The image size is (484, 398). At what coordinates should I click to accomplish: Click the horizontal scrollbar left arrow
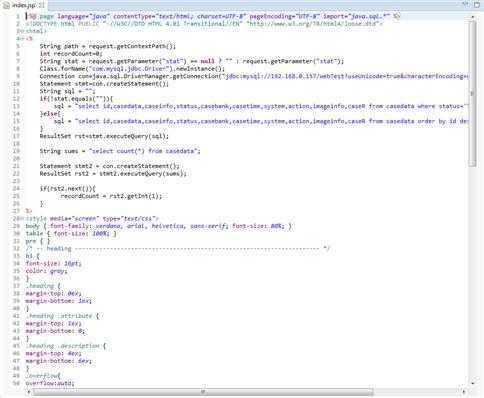tap(29, 391)
